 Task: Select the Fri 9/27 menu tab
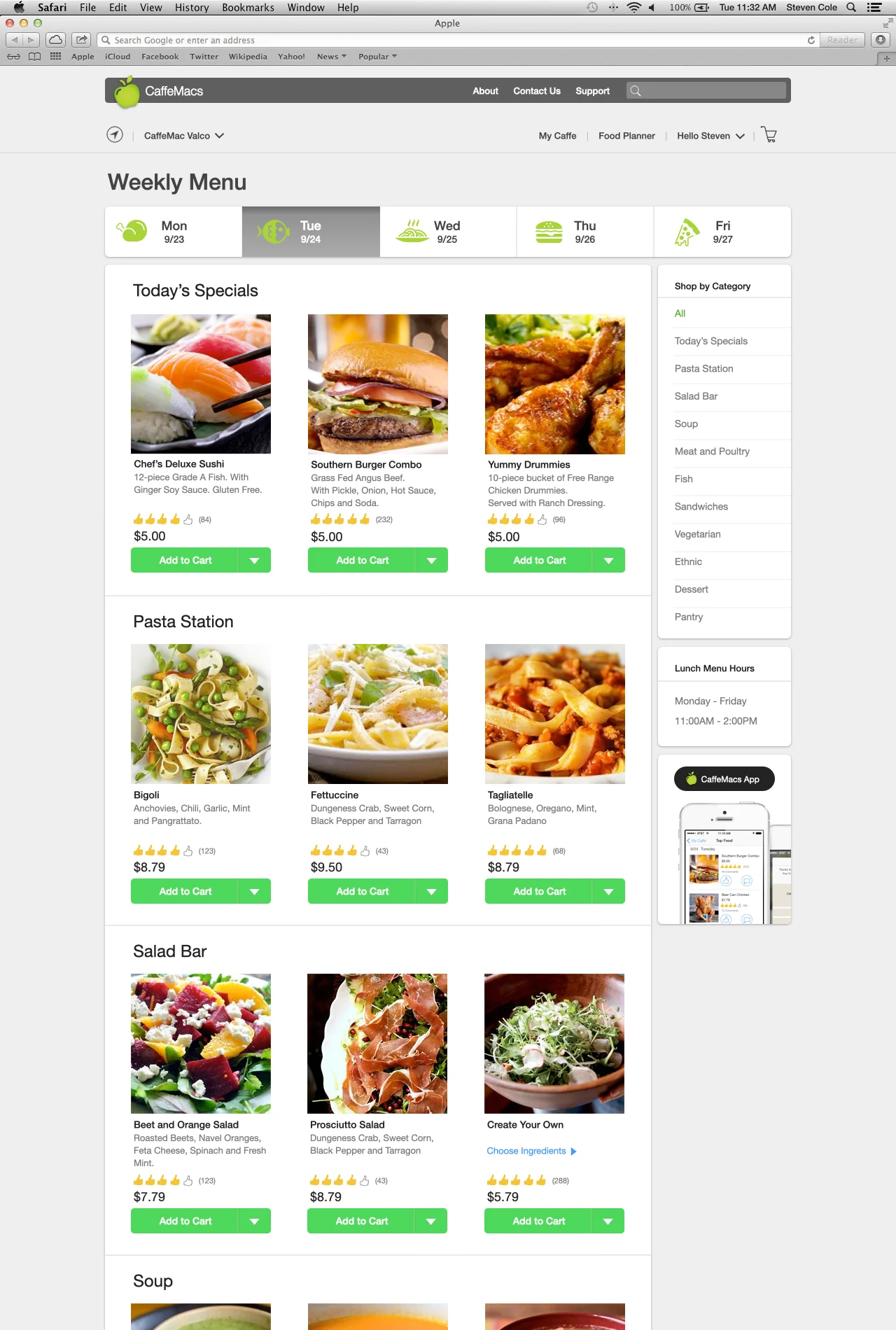tap(723, 232)
